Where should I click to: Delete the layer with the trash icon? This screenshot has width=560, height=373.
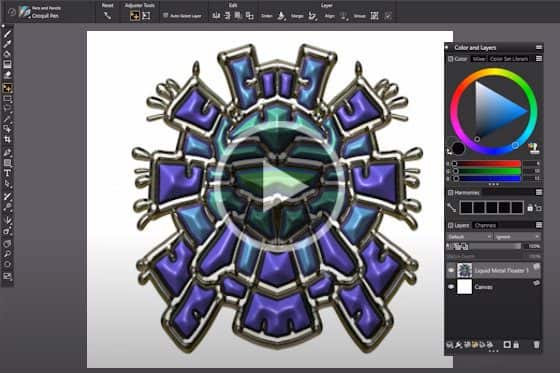[x=536, y=345]
